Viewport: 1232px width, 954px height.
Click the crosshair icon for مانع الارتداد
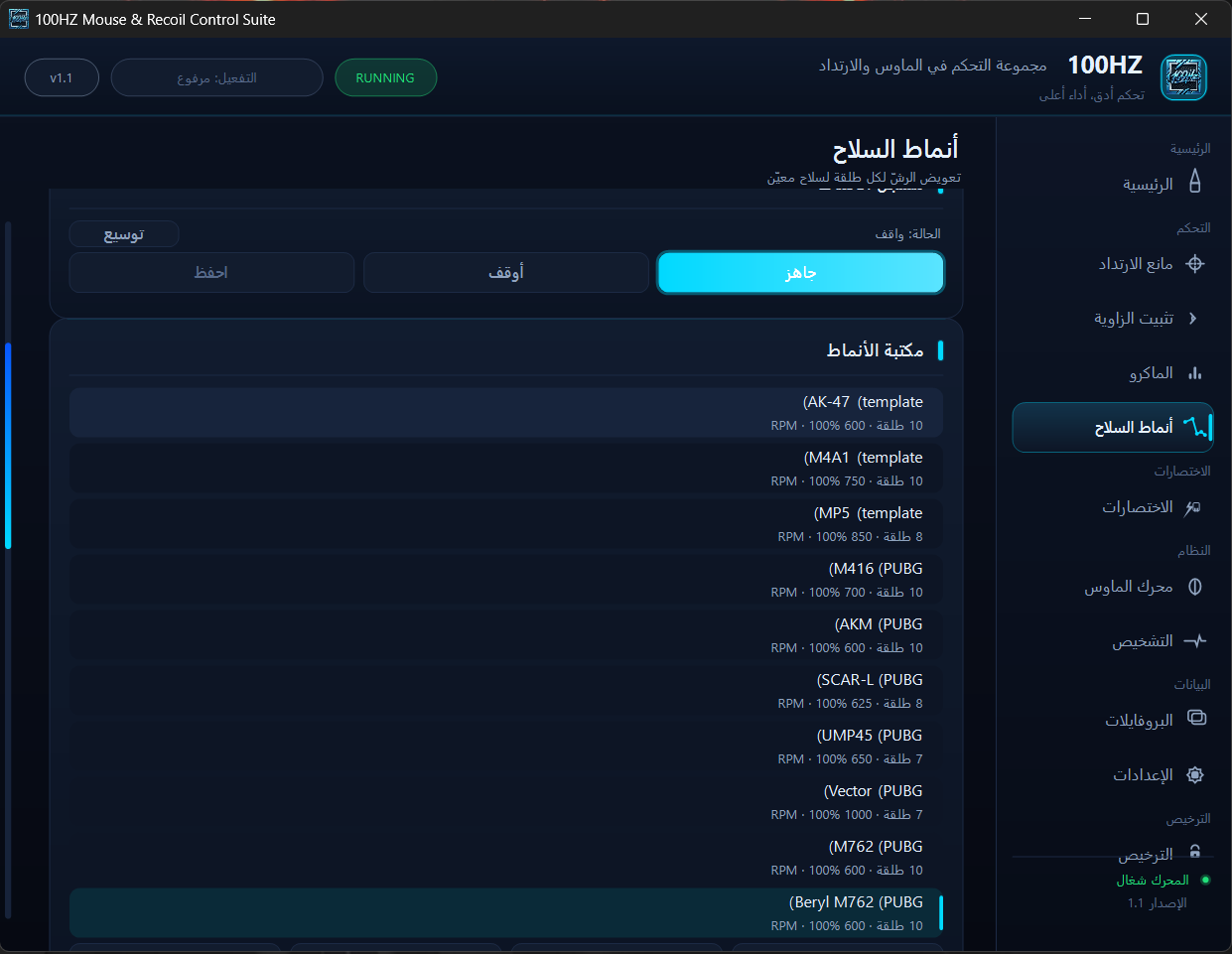[1195, 264]
